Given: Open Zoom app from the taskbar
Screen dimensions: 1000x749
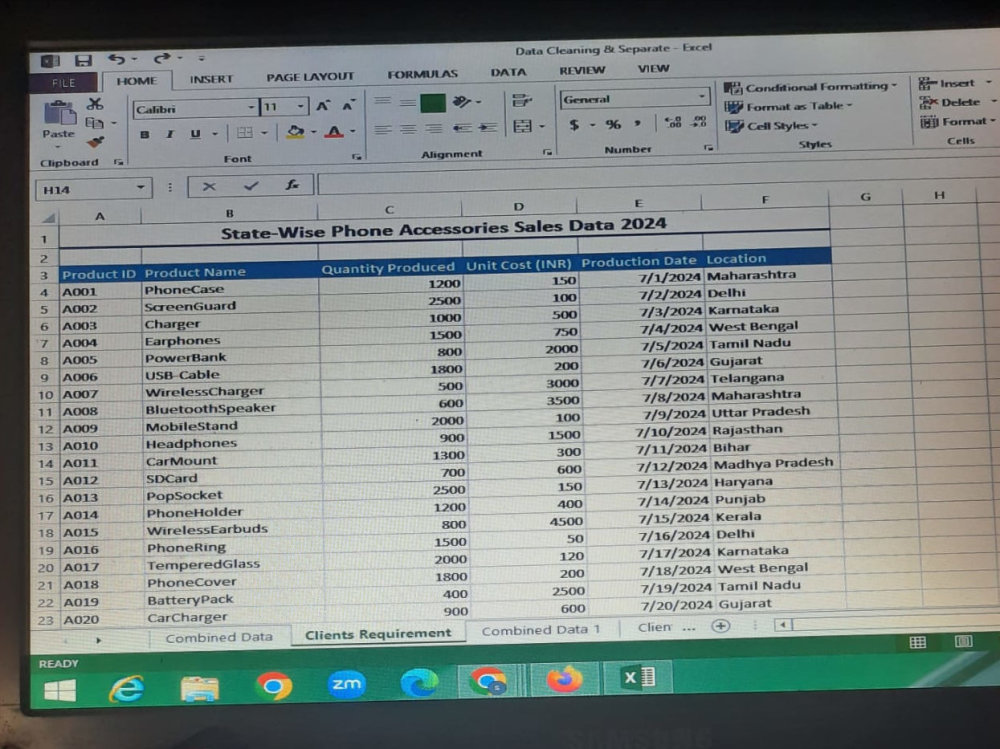Looking at the screenshot, I should (346, 684).
